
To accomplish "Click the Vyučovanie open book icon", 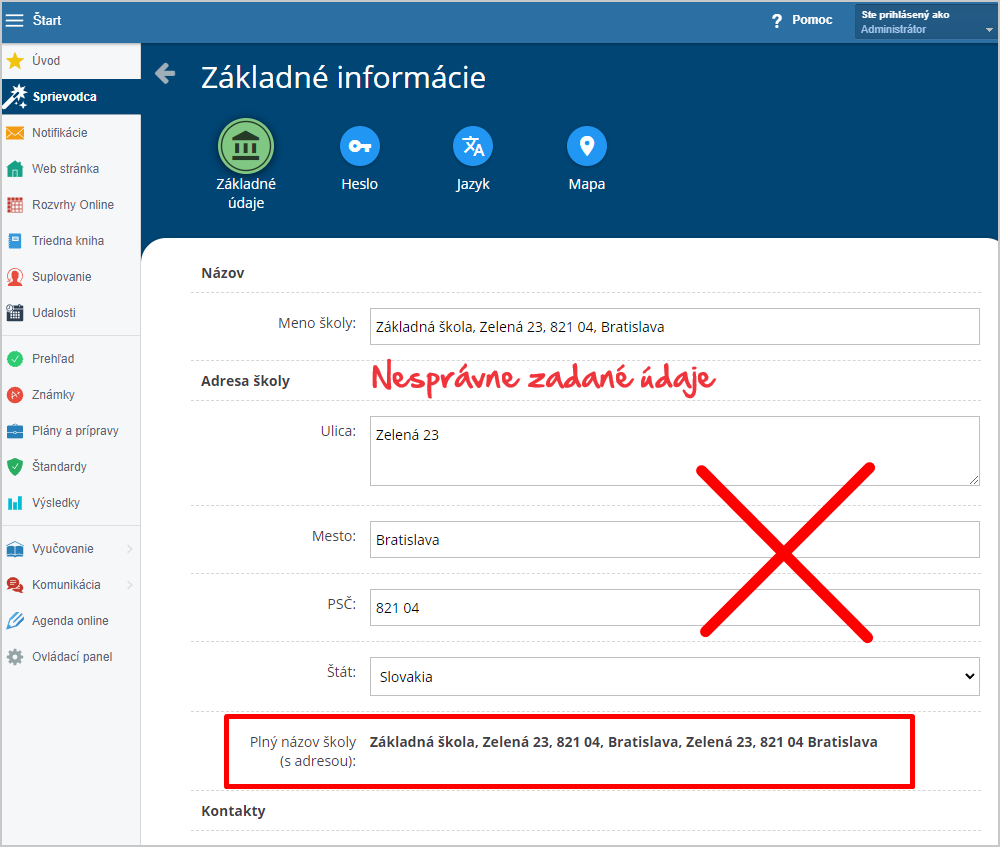I will [x=15, y=549].
